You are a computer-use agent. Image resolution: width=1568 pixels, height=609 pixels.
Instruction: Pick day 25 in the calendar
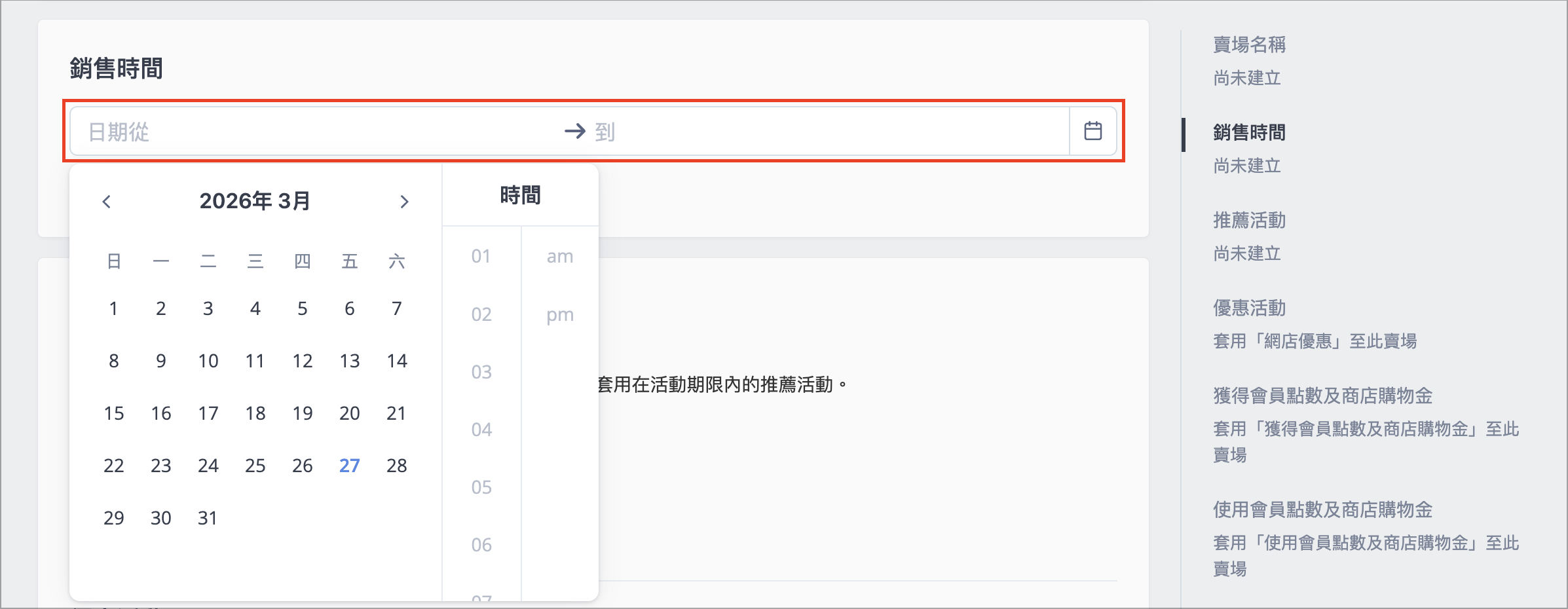255,466
